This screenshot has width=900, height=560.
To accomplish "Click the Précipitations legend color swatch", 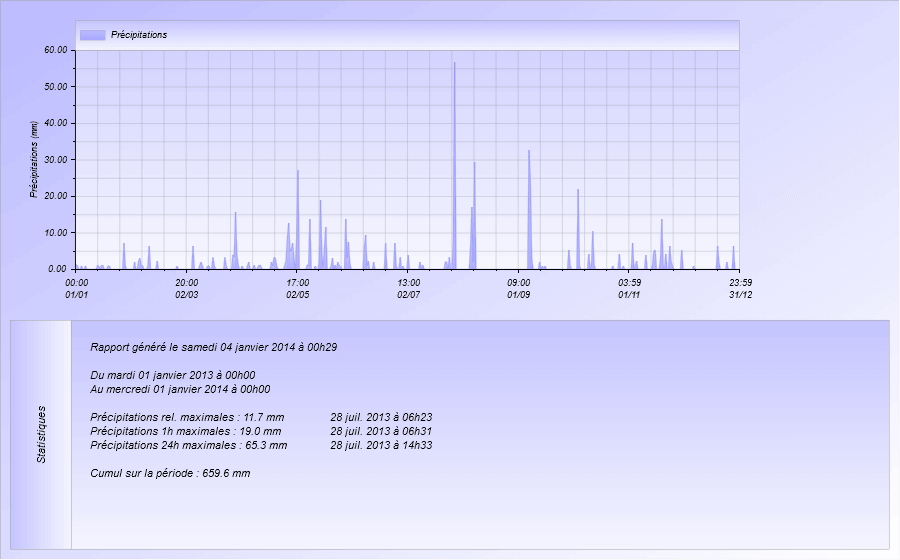I will pyautogui.click(x=92, y=35).
